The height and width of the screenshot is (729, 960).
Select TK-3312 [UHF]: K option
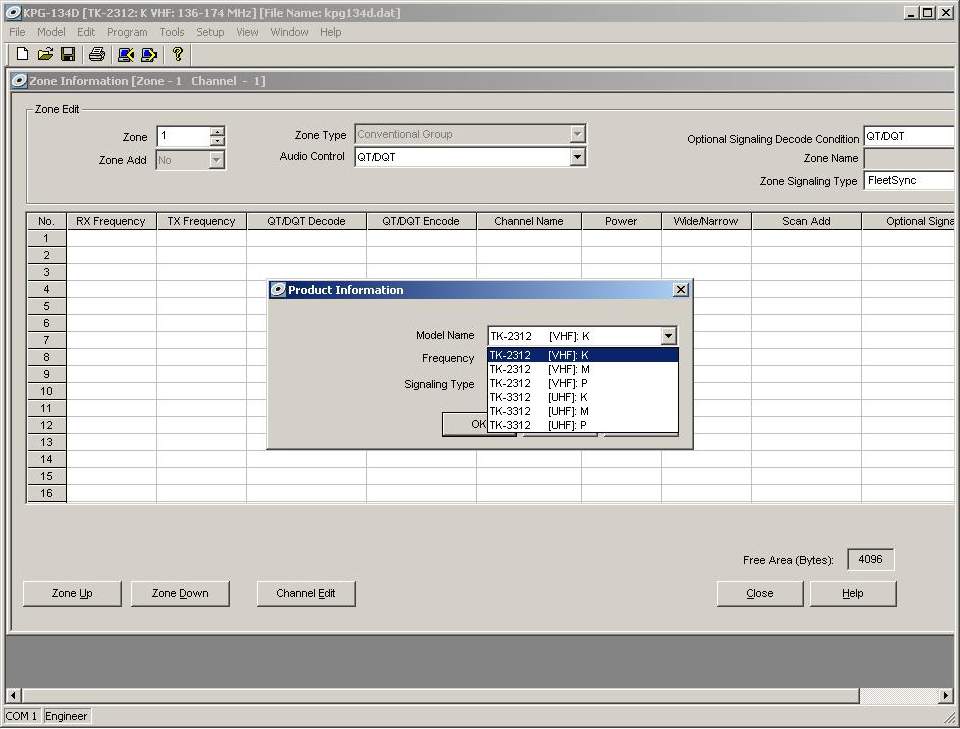click(582, 397)
